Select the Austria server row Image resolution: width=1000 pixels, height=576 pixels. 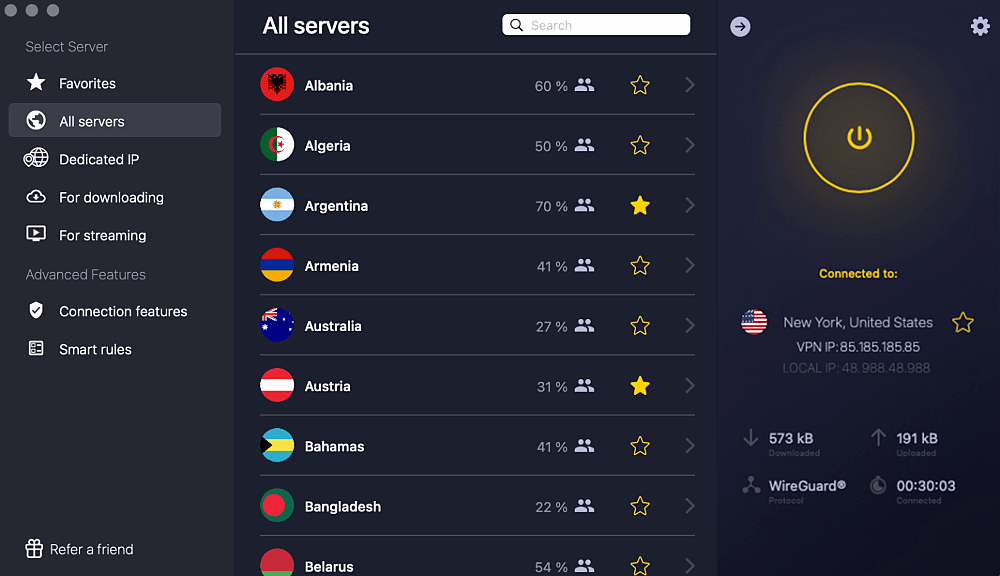(477, 386)
